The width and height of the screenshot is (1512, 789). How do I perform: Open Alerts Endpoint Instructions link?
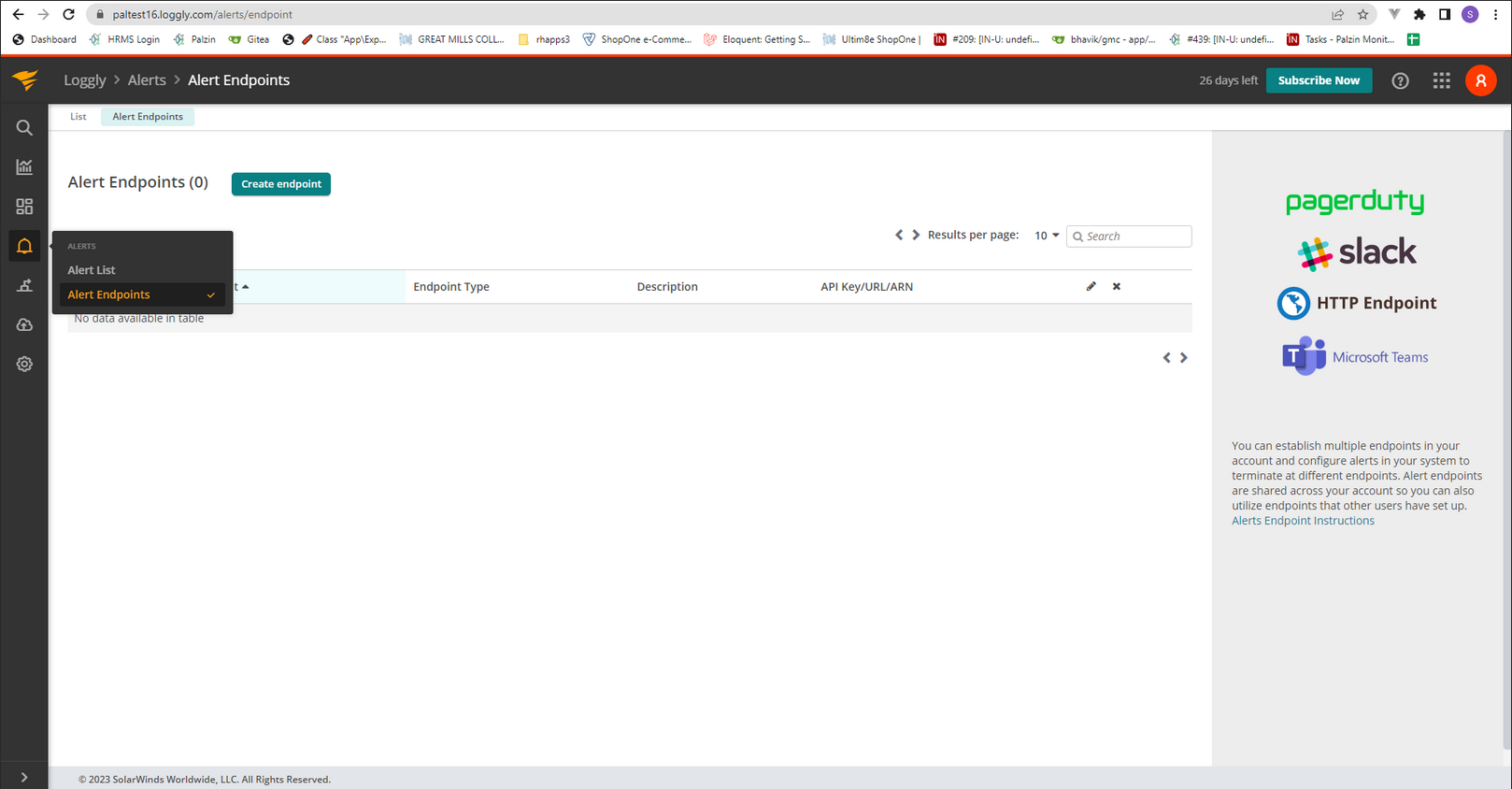[x=1303, y=521]
